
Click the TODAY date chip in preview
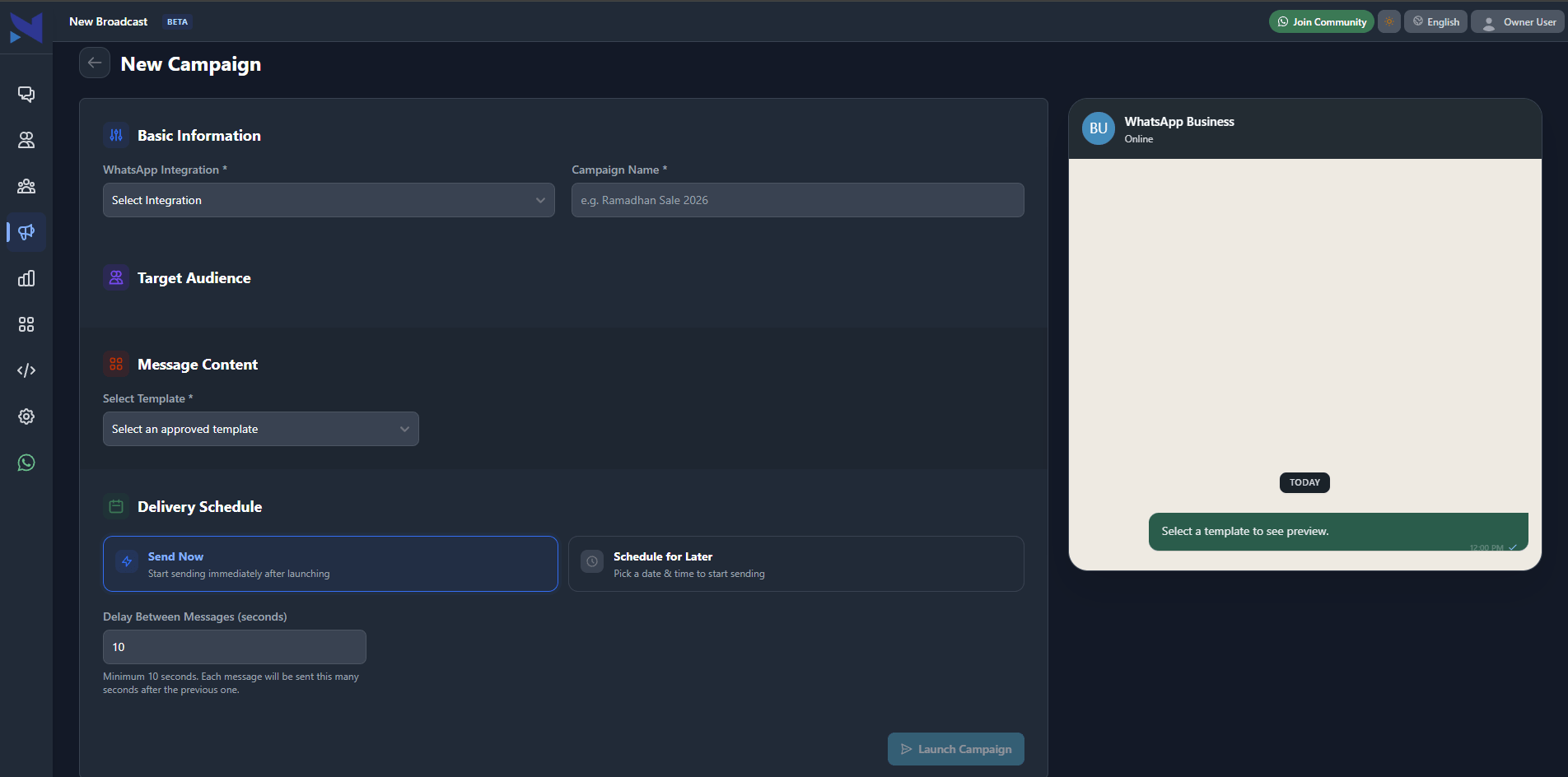pyautogui.click(x=1304, y=482)
